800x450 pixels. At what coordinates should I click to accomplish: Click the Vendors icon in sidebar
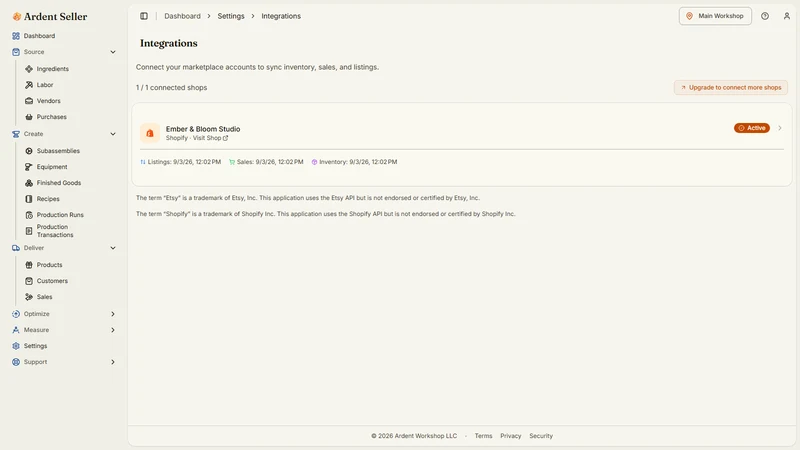click(29, 101)
